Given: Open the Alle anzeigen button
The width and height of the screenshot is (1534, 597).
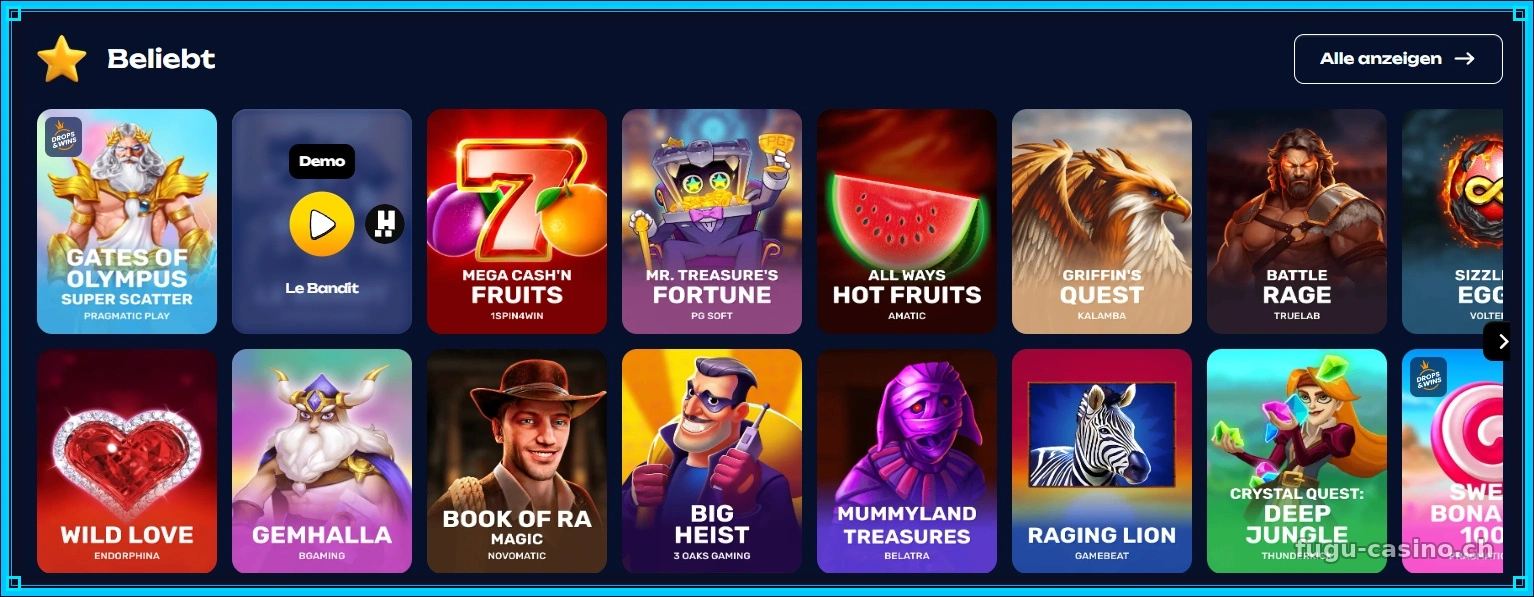Looking at the screenshot, I should (1398, 59).
